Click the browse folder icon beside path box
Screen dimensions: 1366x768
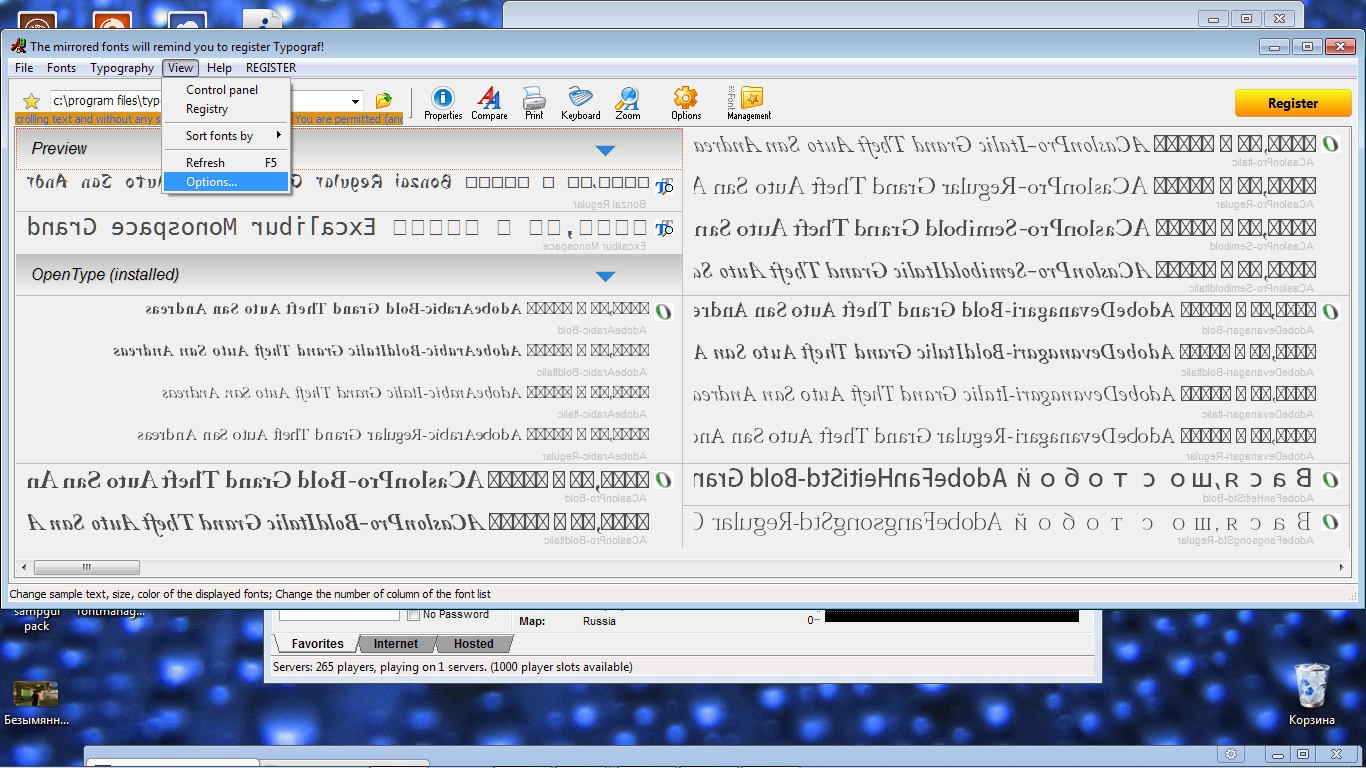383,101
